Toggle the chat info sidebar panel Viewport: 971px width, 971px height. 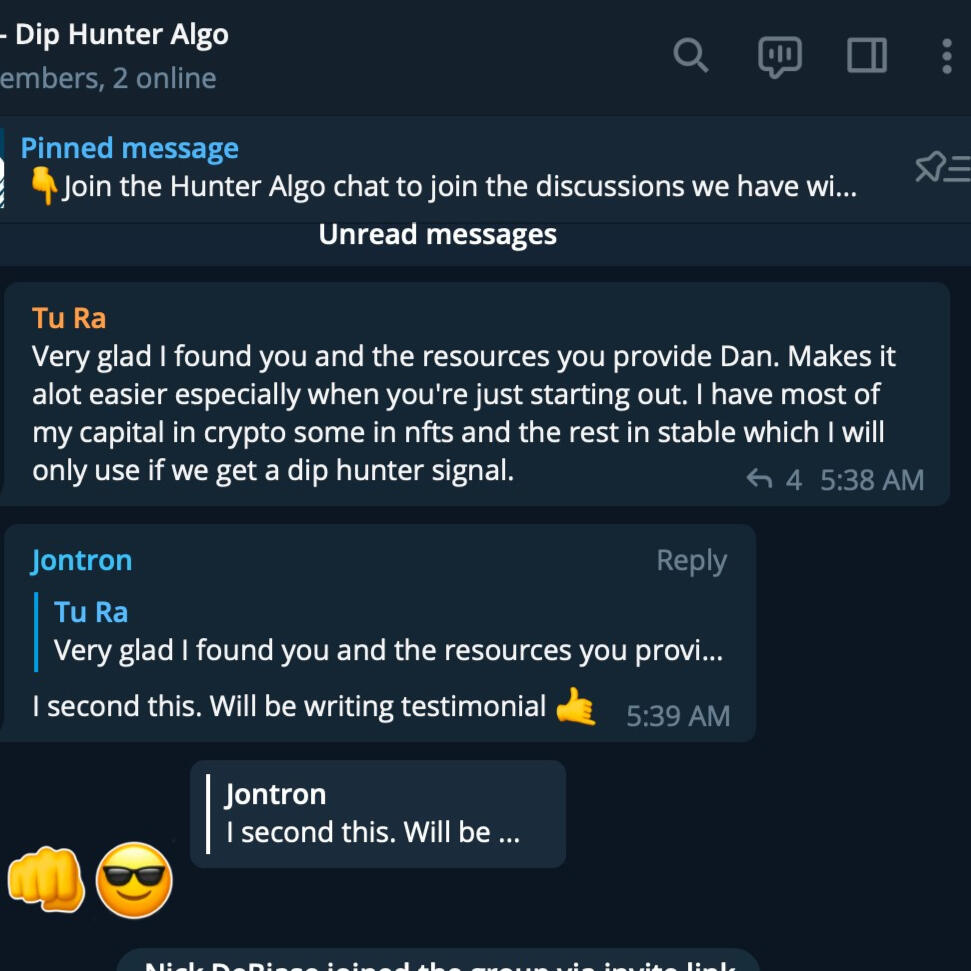[x=867, y=56]
